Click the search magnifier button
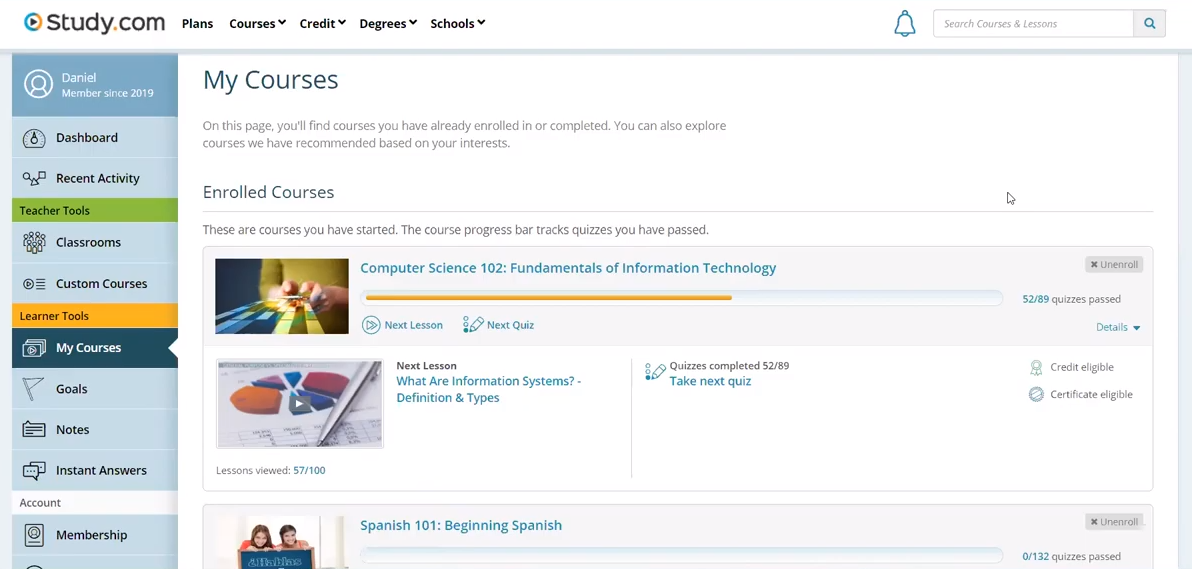 point(1149,24)
